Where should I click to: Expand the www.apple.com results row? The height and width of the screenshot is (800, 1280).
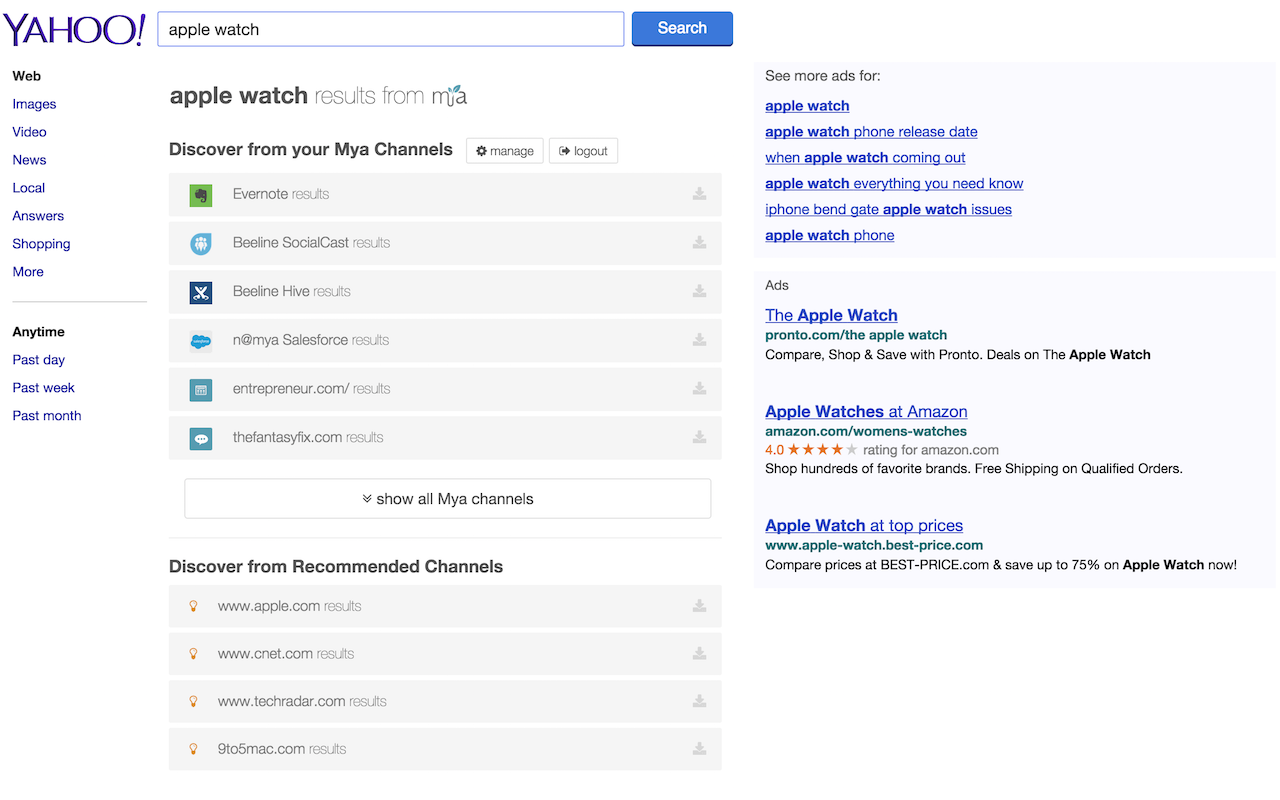445,606
